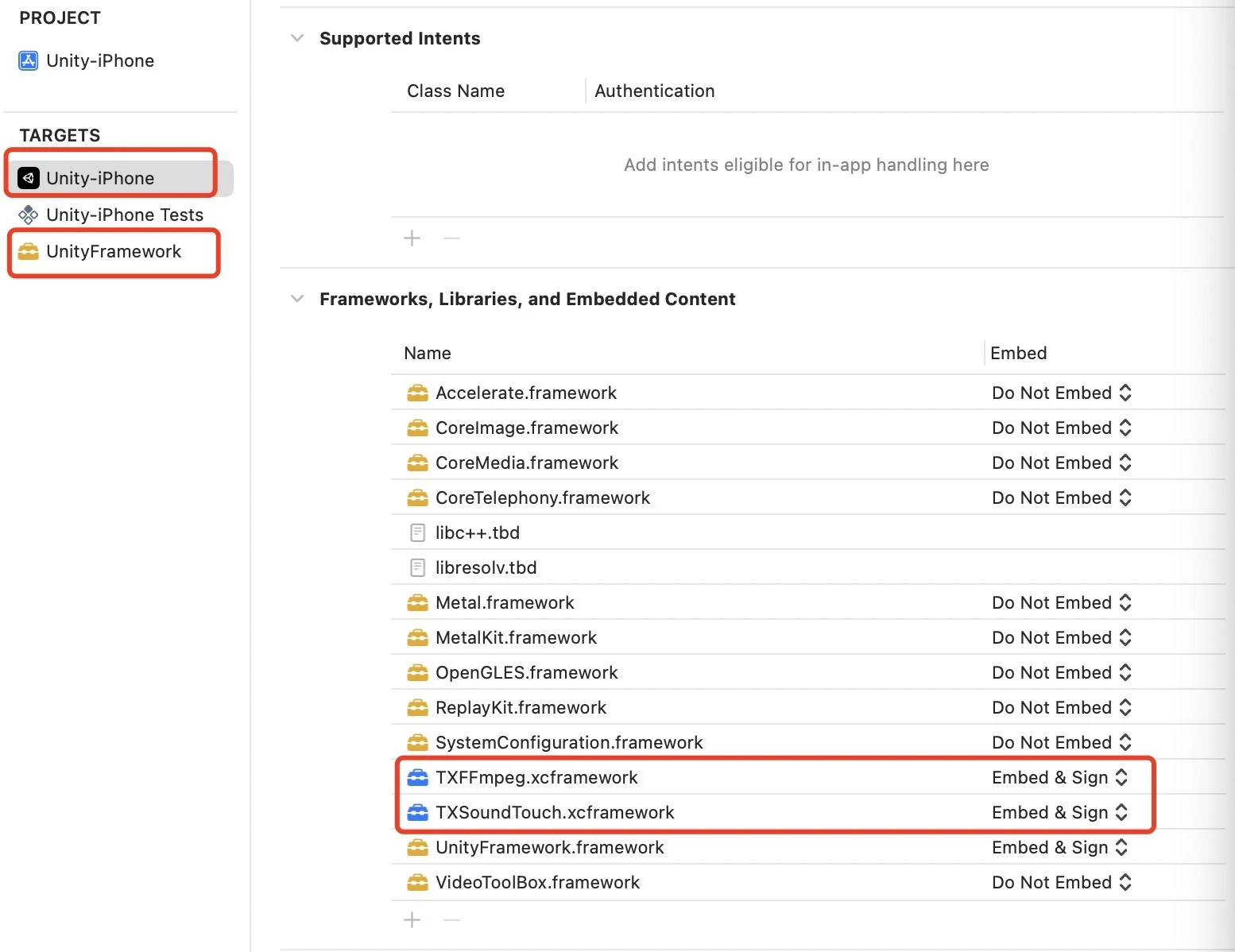Open embed dropdown for TXFFmpeg.xcframework

coord(1060,777)
